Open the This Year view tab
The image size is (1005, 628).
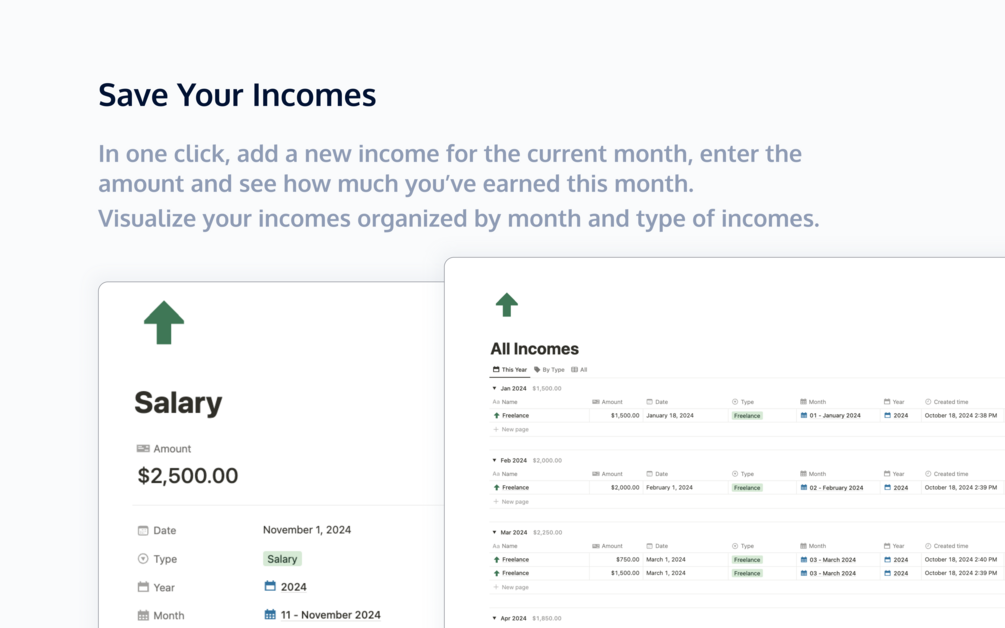[x=510, y=370]
